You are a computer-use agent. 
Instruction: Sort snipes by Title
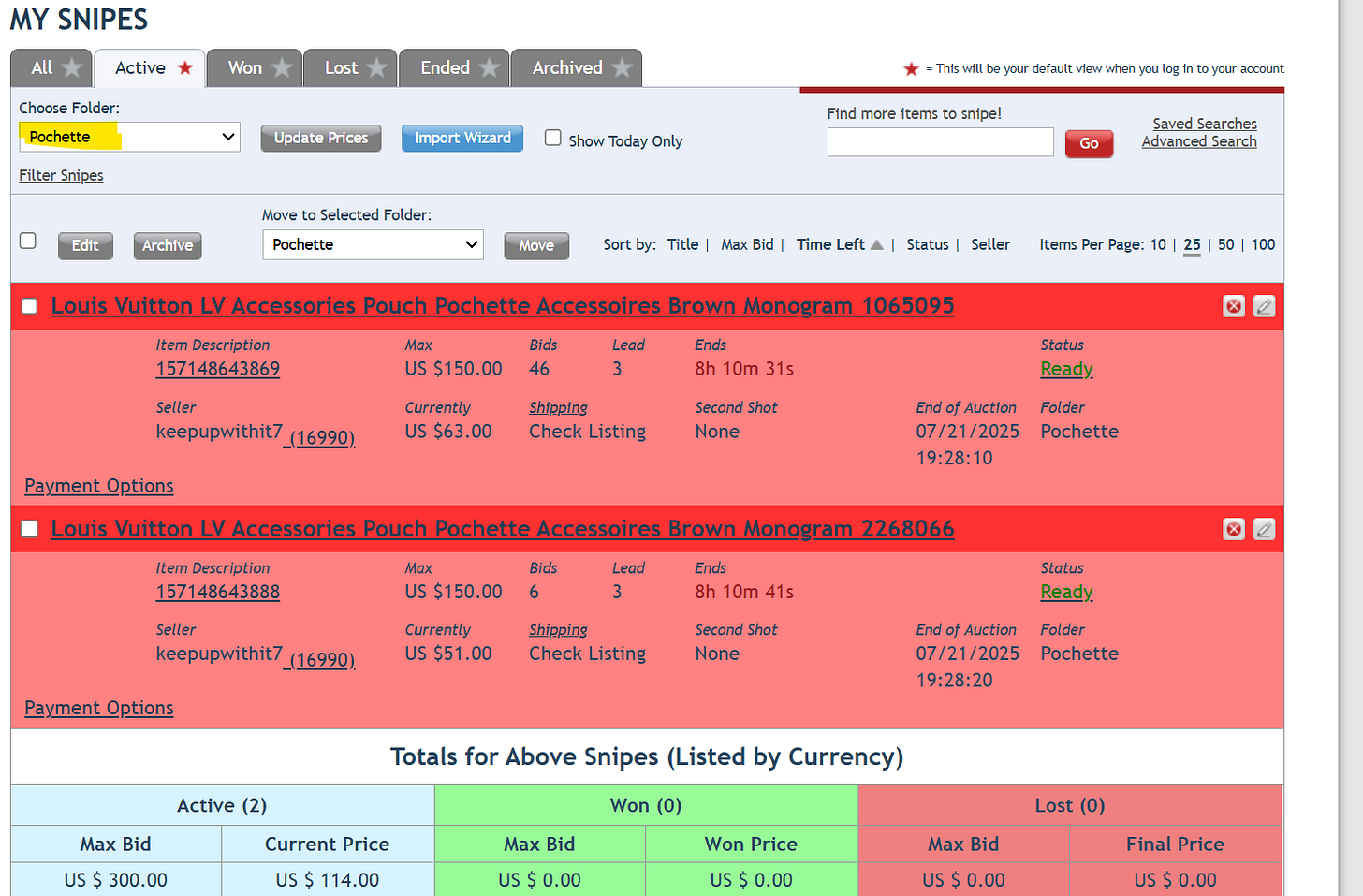tap(682, 244)
